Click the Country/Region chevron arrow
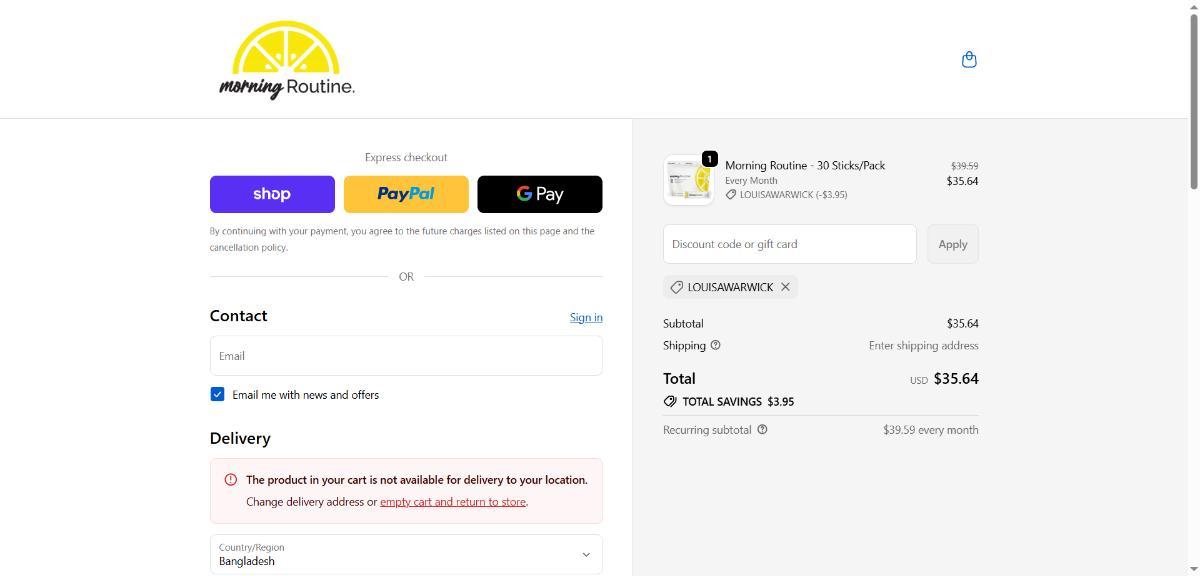 tap(586, 554)
